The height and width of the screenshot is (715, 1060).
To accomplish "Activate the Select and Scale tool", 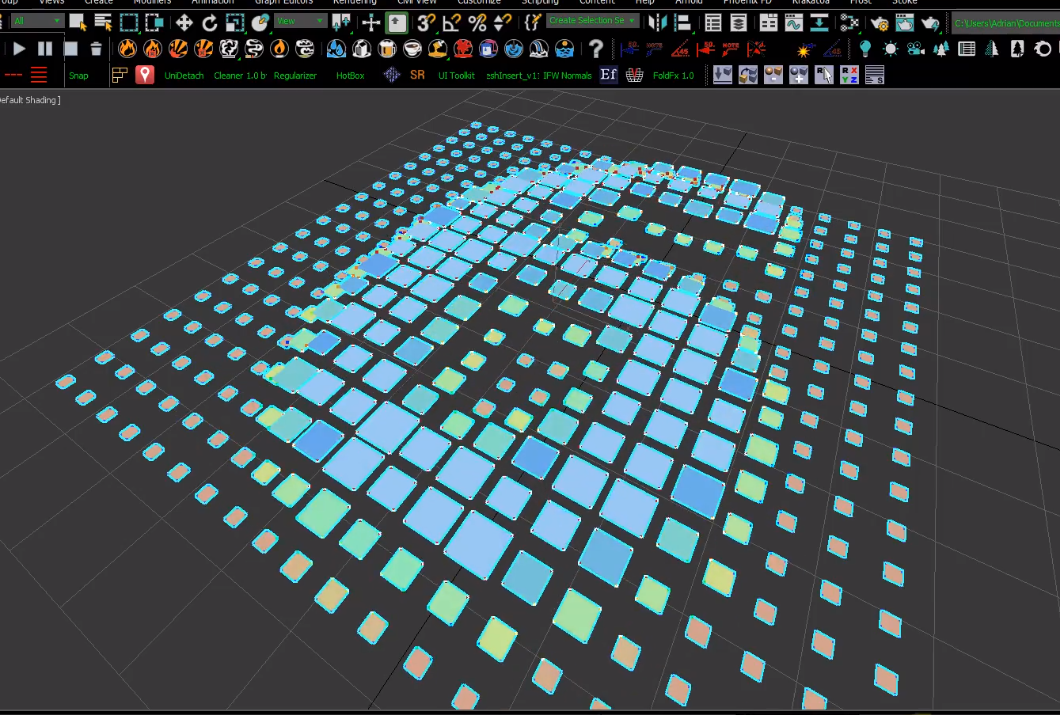I will (235, 23).
